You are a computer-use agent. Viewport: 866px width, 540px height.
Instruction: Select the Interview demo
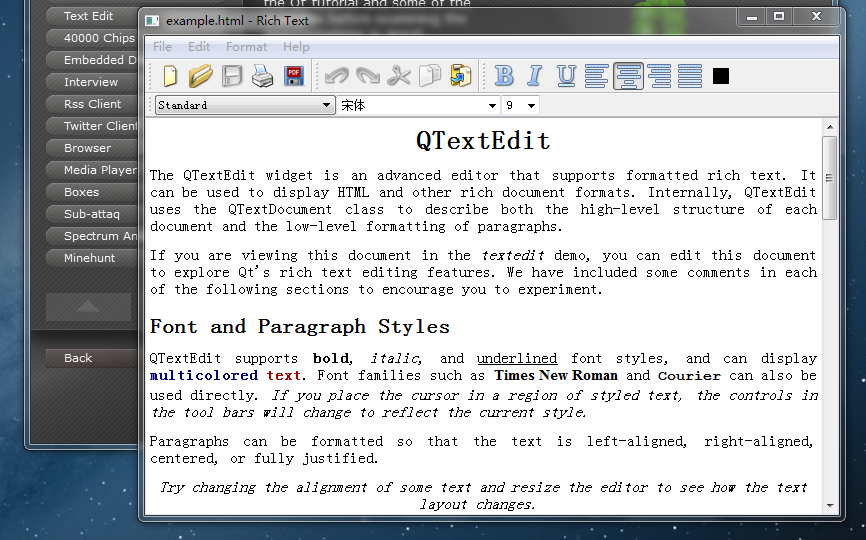(x=92, y=82)
